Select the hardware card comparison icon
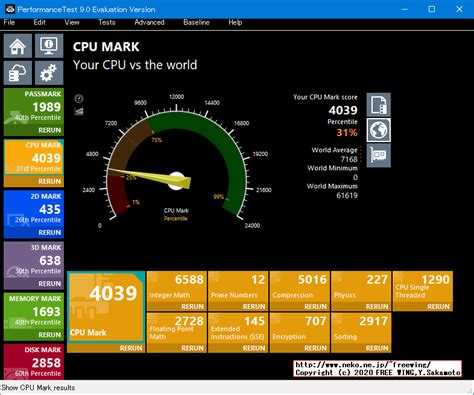 coord(379,155)
